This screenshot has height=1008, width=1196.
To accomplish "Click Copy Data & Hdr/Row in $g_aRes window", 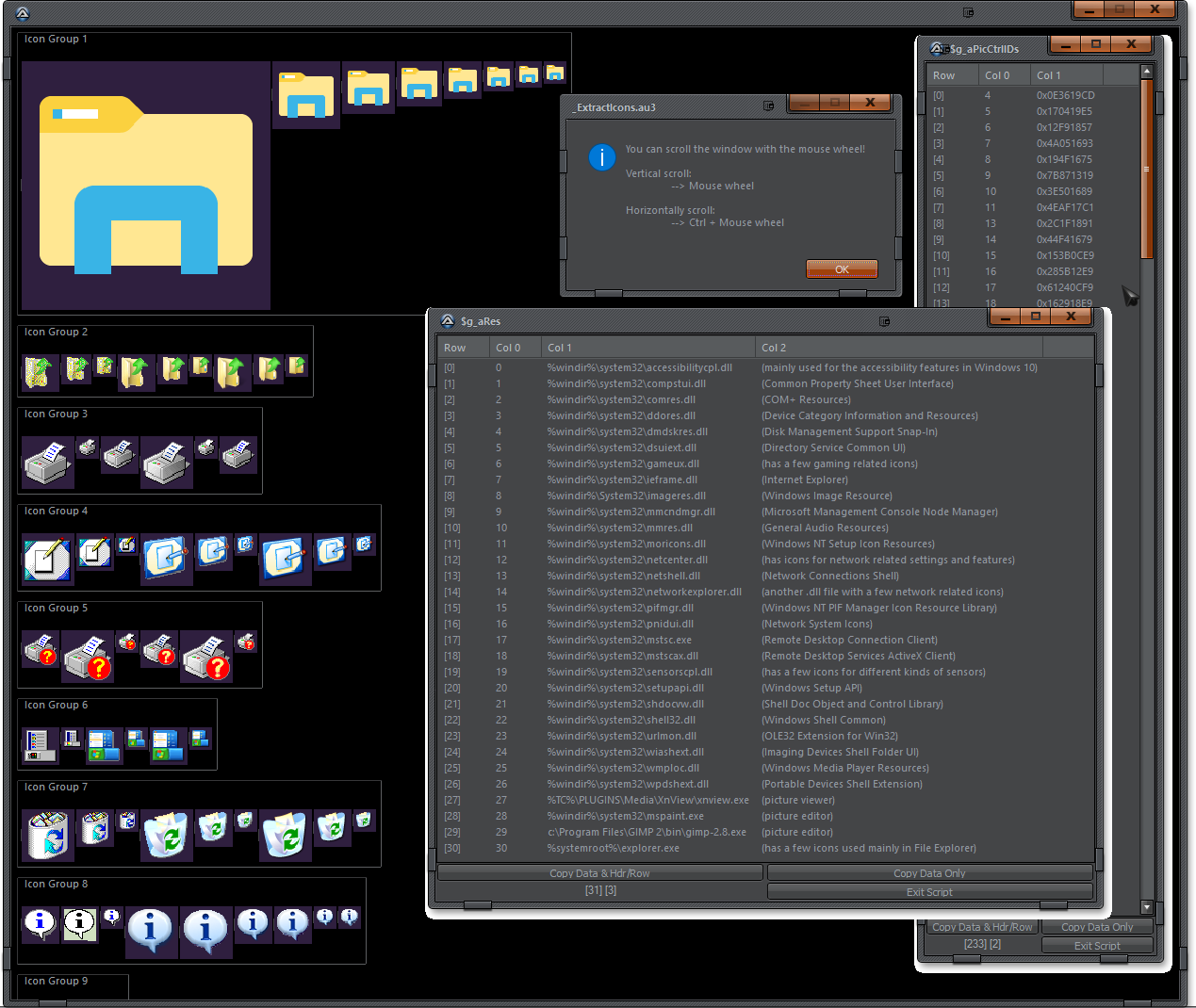I will [x=599, y=873].
